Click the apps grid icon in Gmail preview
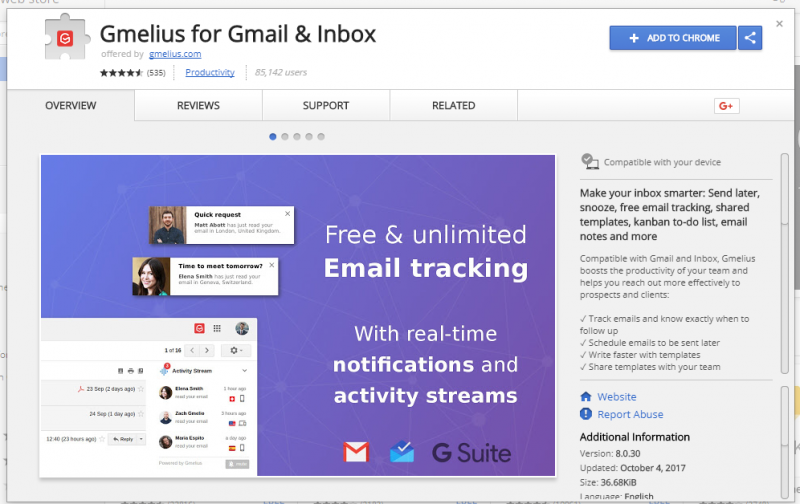Viewport: 800px width, 504px height. tap(217, 328)
